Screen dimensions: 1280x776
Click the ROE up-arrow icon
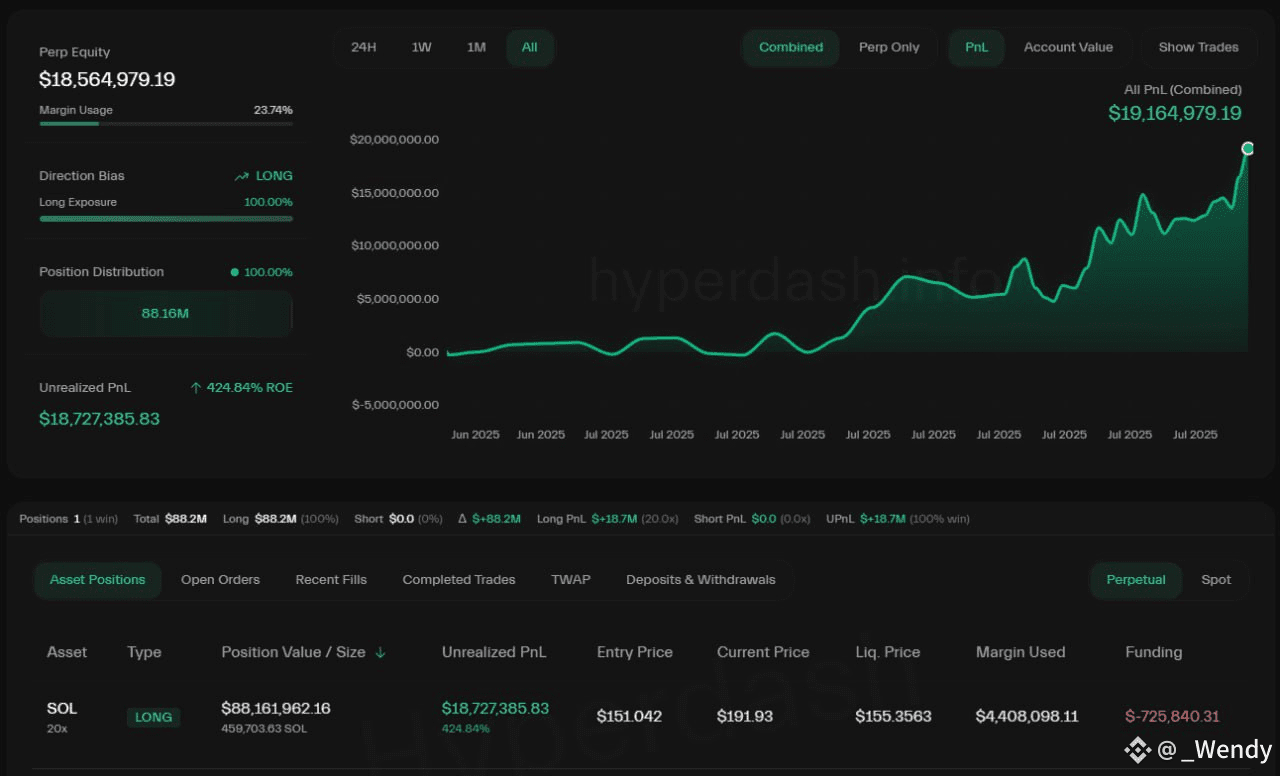pos(196,387)
